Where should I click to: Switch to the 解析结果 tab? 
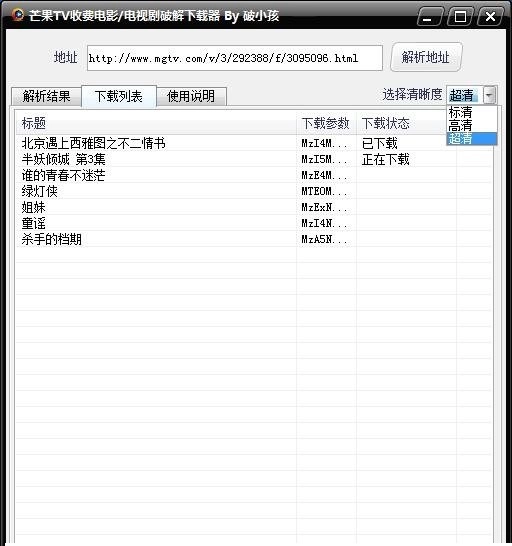click(x=46, y=96)
